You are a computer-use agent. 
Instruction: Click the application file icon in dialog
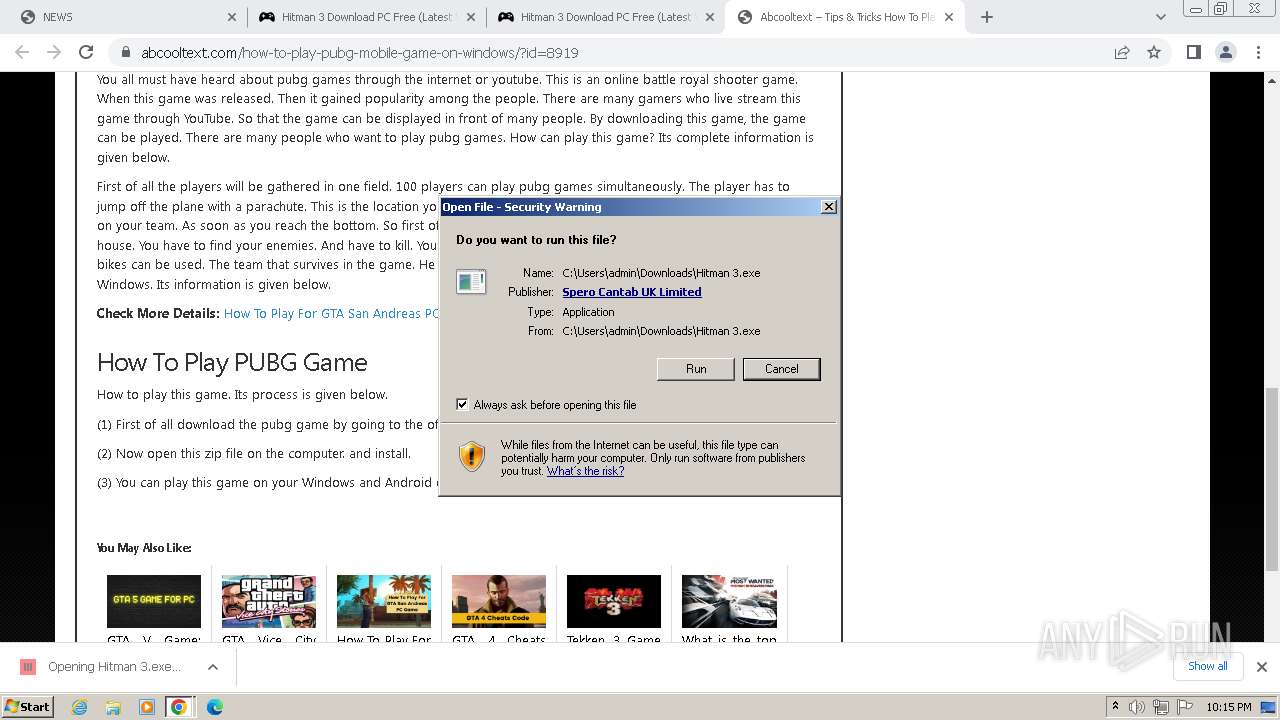coord(471,282)
